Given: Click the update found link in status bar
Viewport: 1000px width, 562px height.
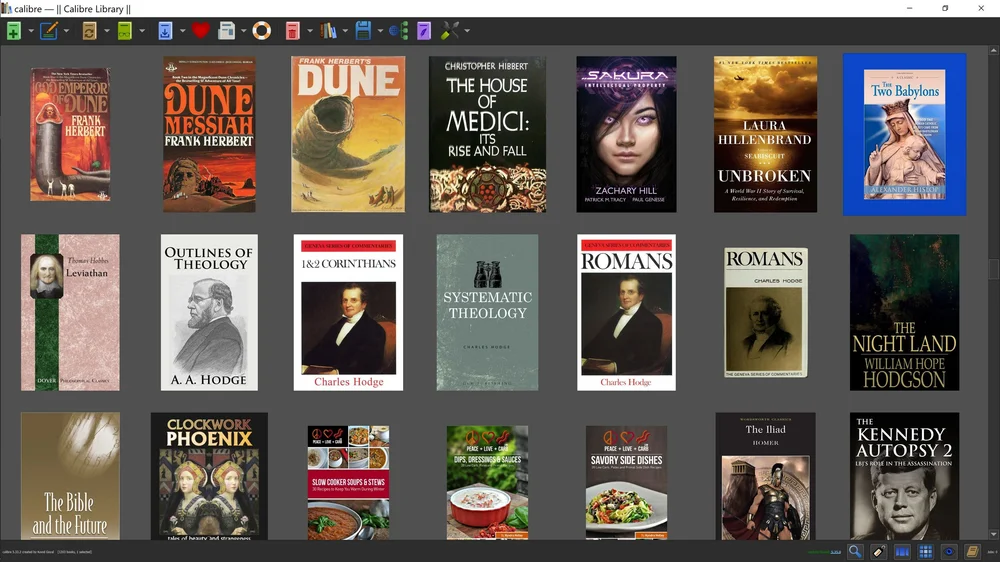Looking at the screenshot, I should pyautogui.click(x=824, y=552).
